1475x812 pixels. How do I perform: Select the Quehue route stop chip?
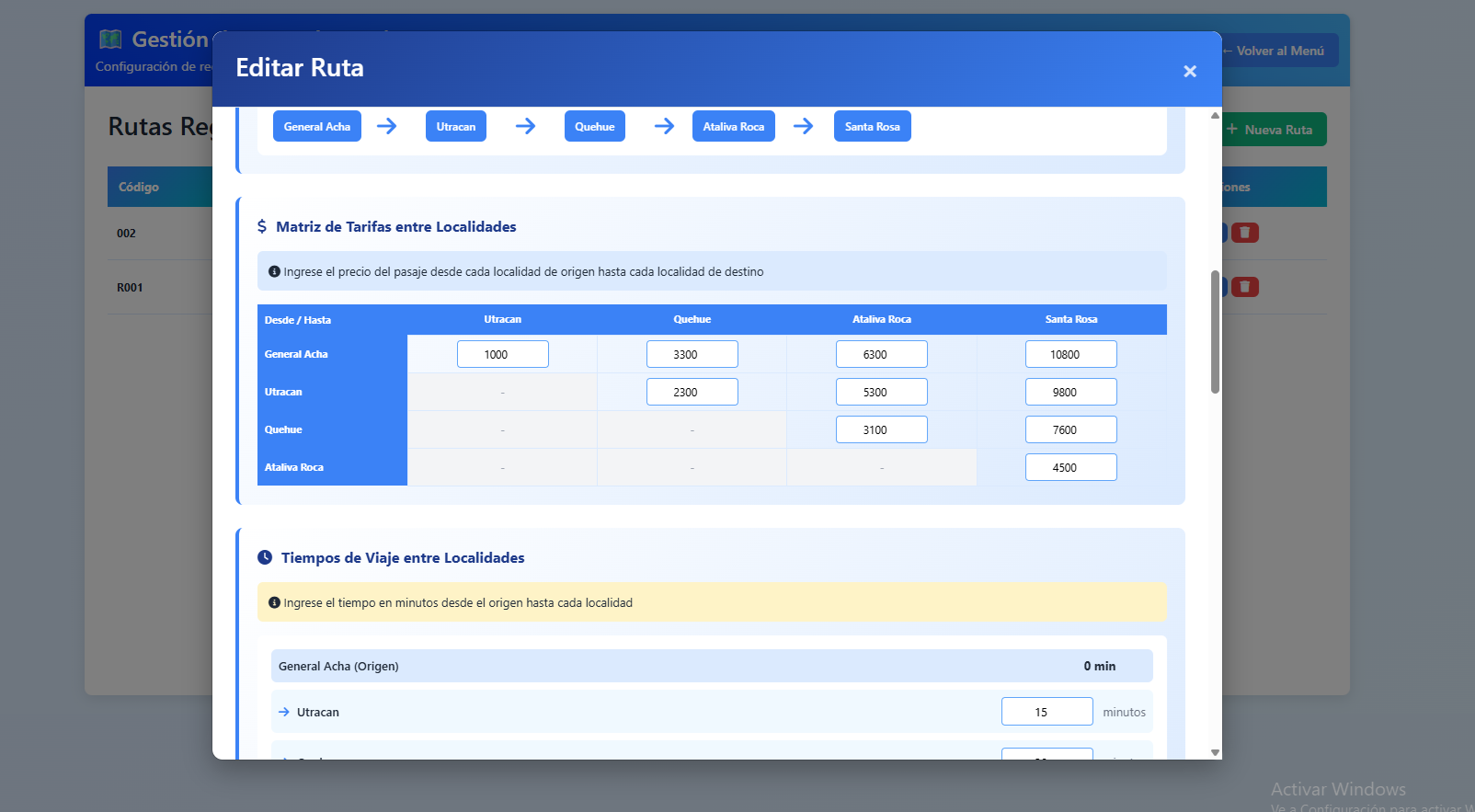pos(594,126)
